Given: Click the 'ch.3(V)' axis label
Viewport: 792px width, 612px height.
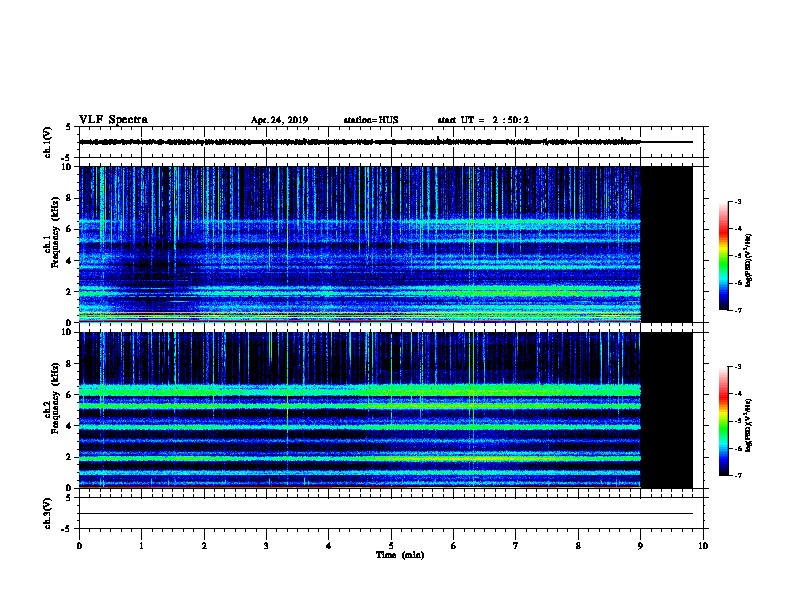Looking at the screenshot, I should tap(48, 513).
